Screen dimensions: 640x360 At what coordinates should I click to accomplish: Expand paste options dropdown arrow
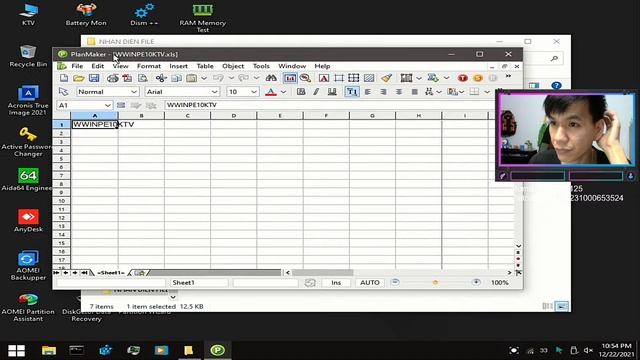204,78
